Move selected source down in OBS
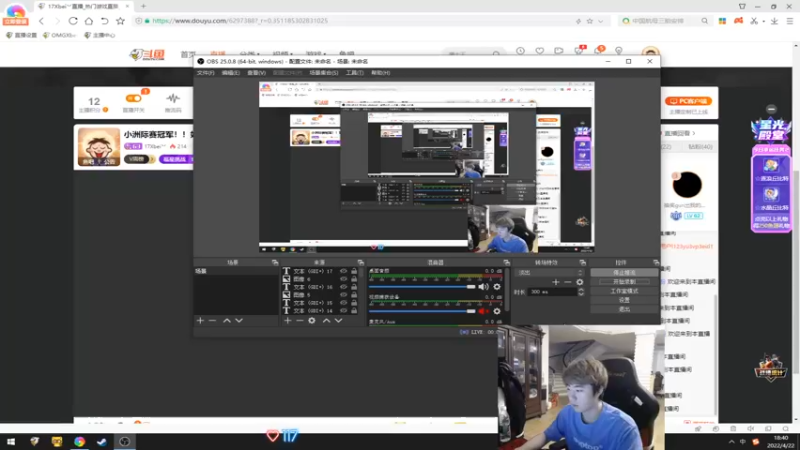Image resolution: width=800 pixels, height=450 pixels. (338, 320)
